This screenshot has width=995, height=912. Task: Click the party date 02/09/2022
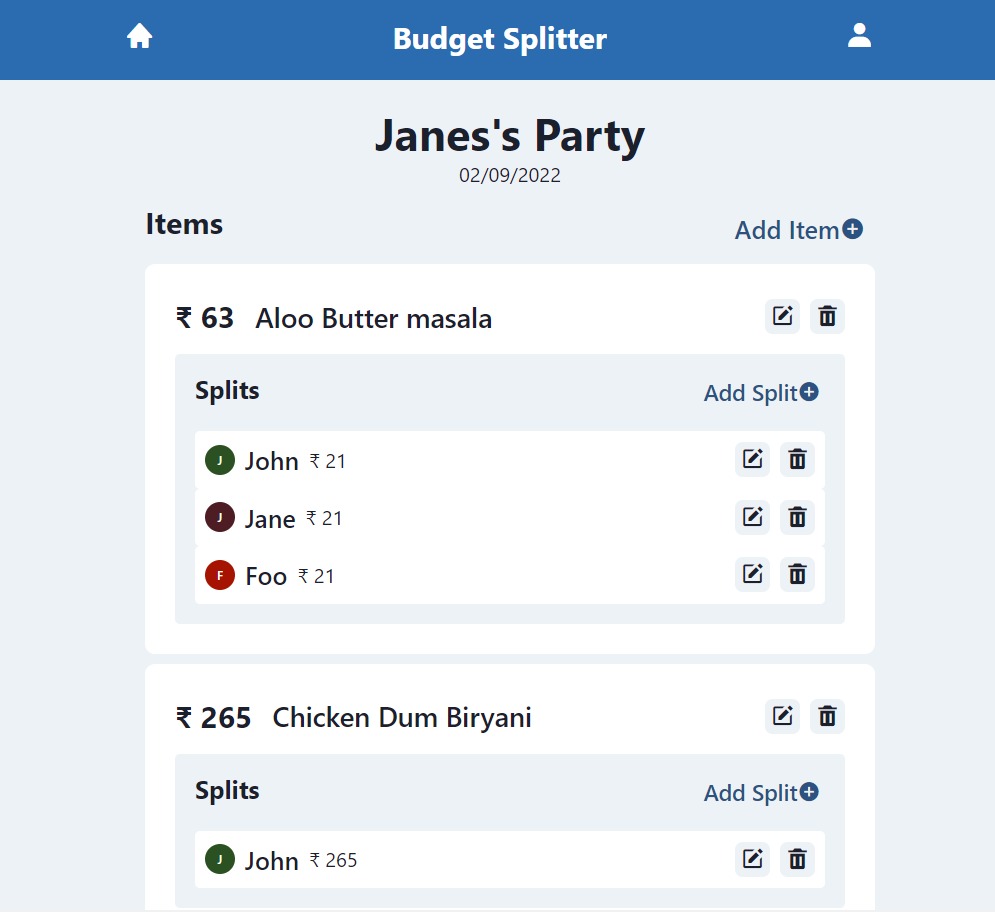[x=510, y=175]
